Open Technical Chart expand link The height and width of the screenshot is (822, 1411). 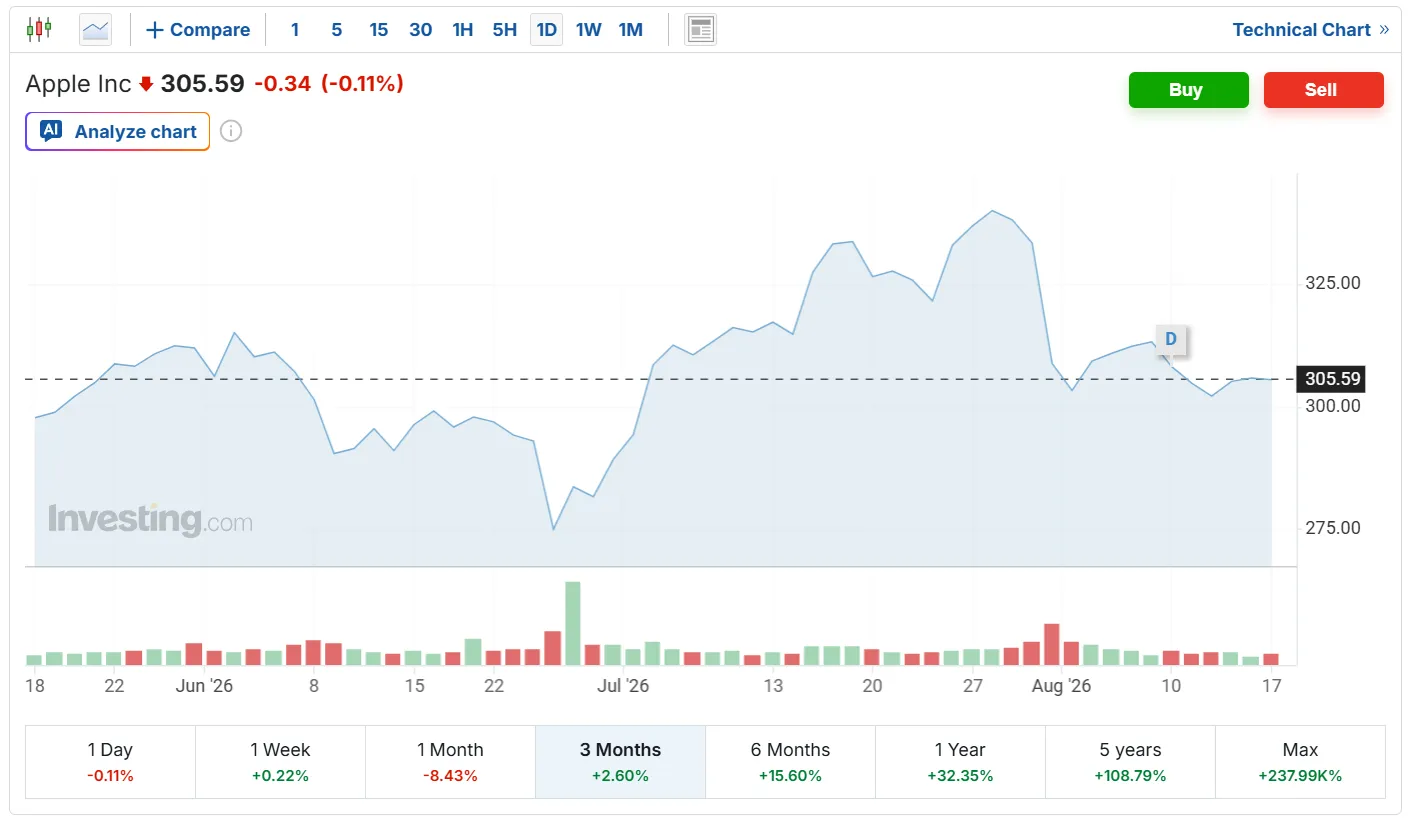[1310, 30]
